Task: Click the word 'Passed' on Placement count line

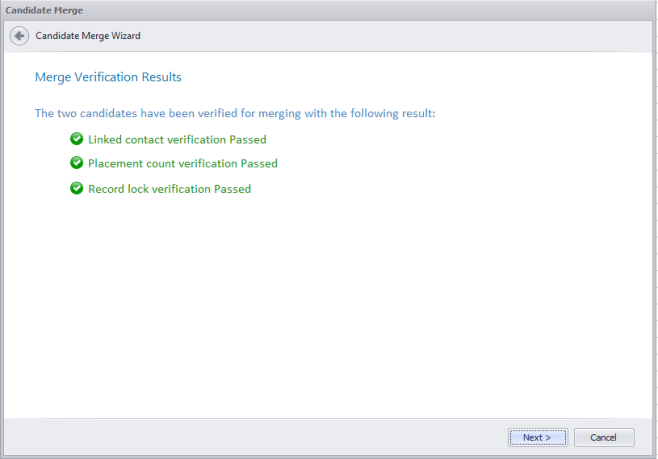Action: pyautogui.click(x=258, y=164)
